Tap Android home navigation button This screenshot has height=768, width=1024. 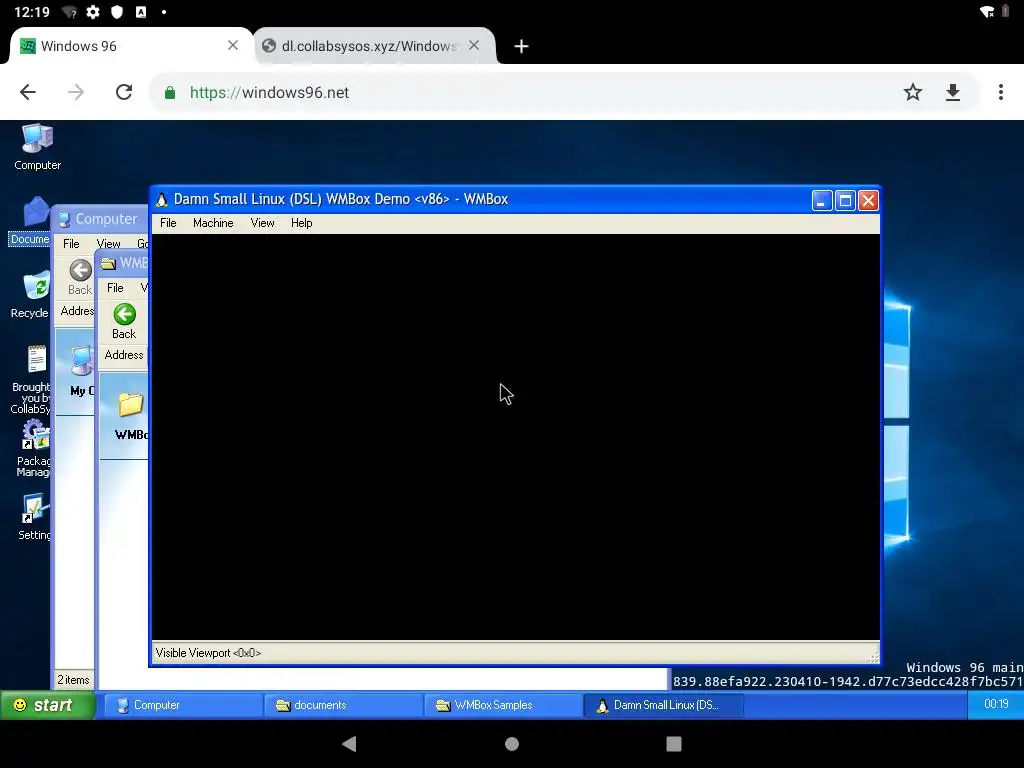pos(512,743)
